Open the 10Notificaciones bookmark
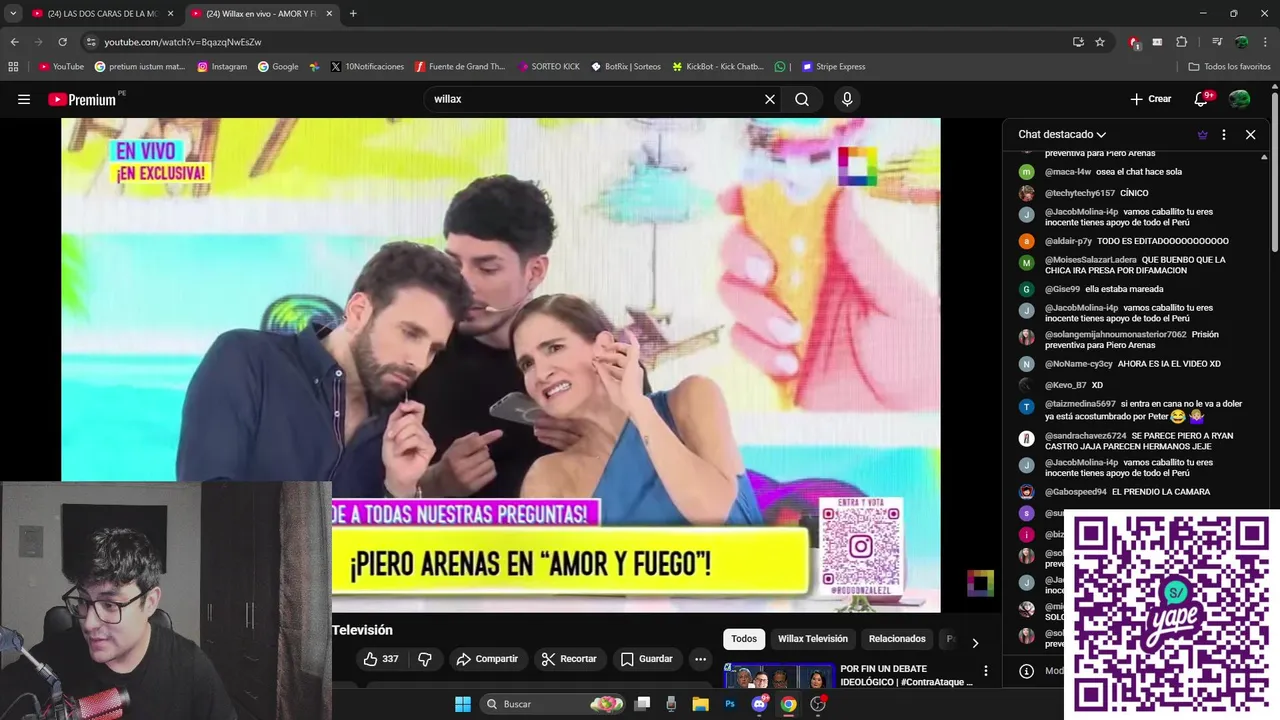 pos(367,66)
